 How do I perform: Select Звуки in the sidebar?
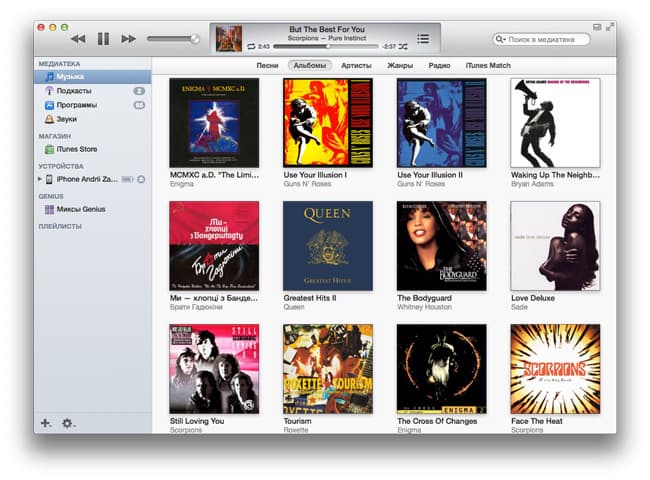coord(93,119)
